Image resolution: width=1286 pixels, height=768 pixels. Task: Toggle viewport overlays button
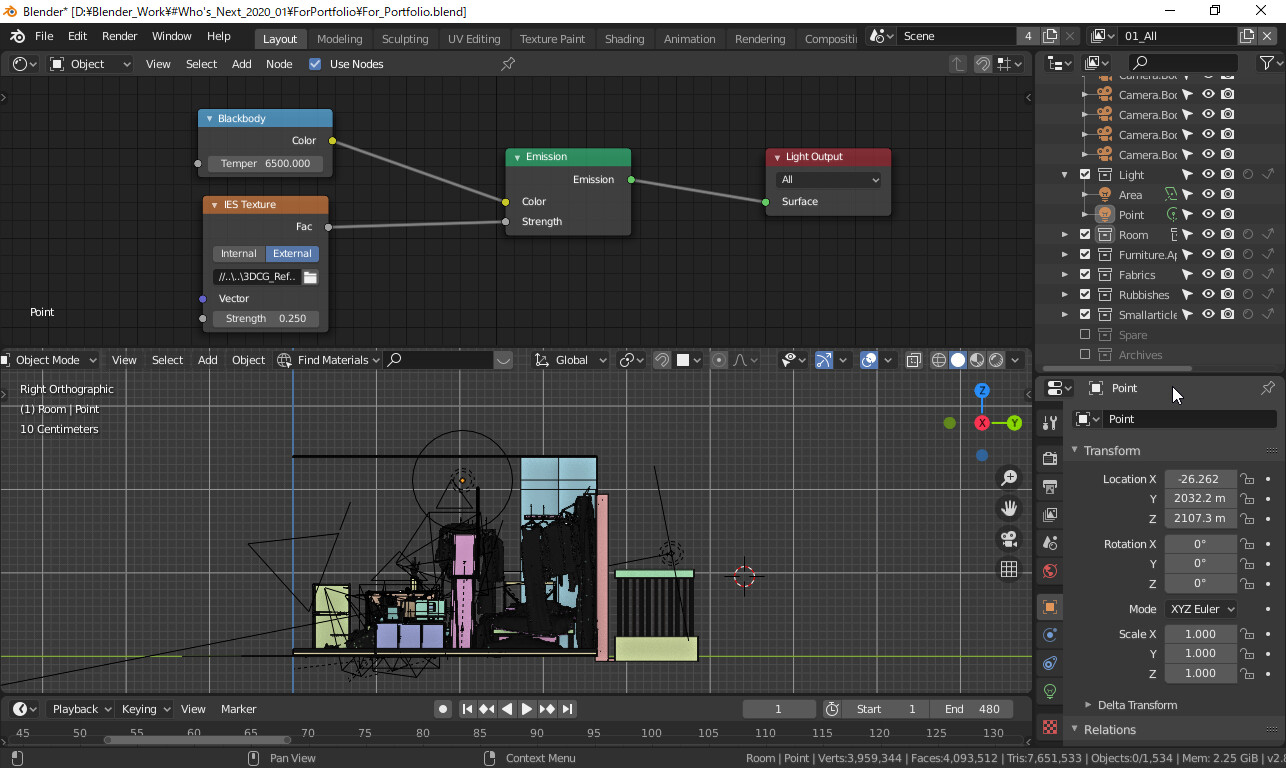pos(868,360)
